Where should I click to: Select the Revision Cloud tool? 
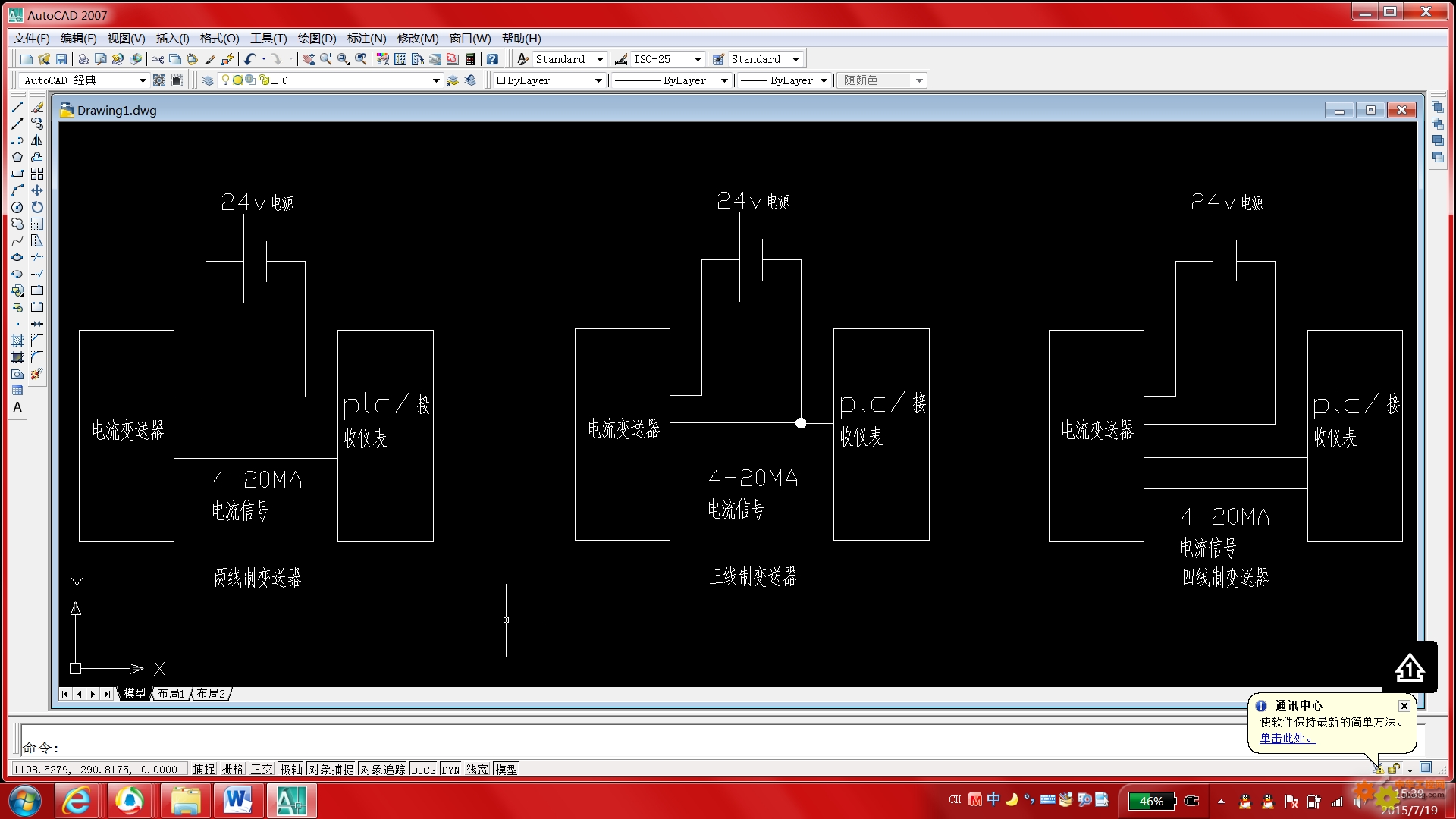17,224
